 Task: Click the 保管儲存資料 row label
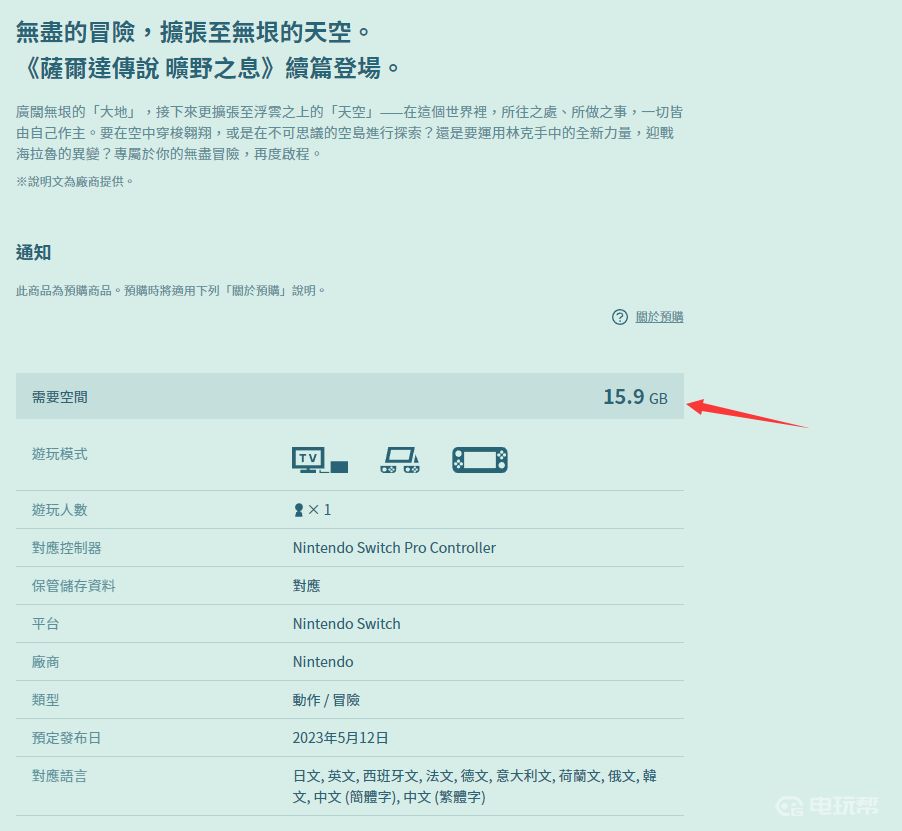coord(74,586)
